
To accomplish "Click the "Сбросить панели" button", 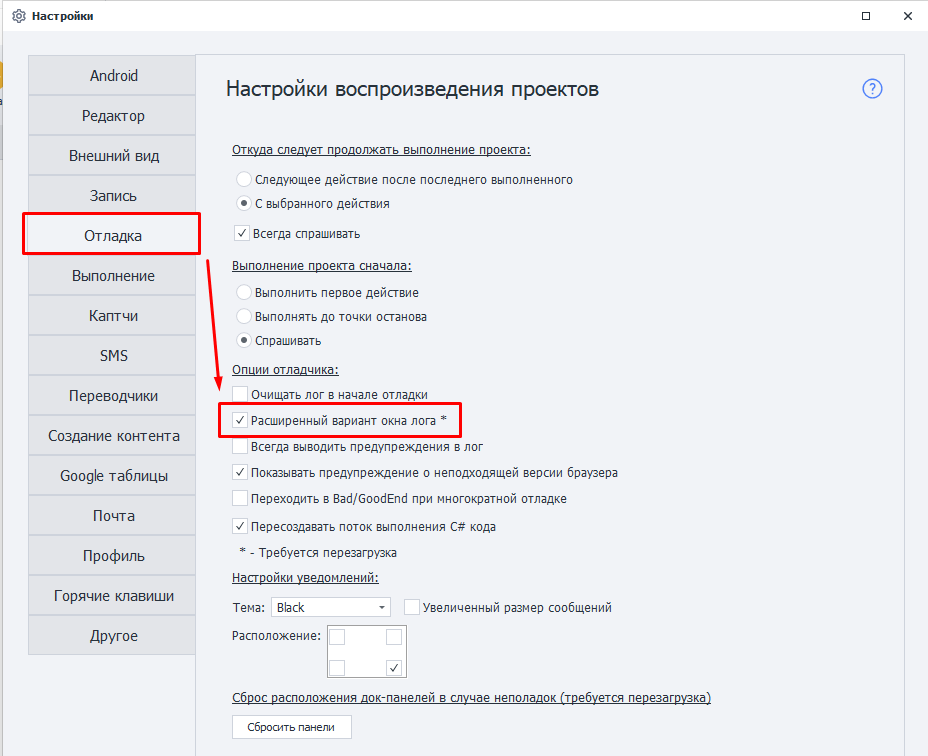I will [291, 727].
